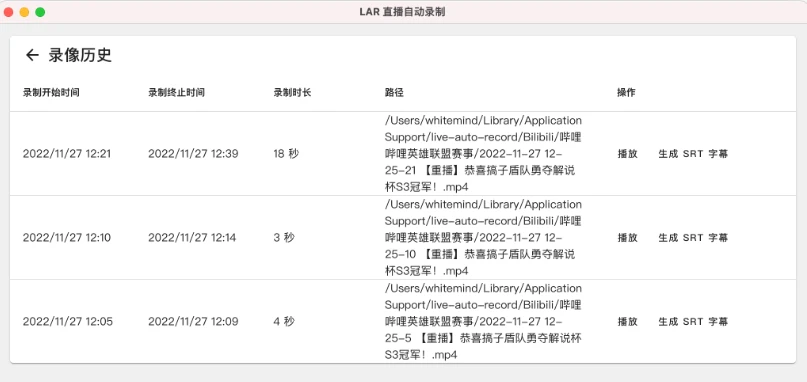The height and width of the screenshot is (382, 807).
Task: Select the 18 秒 duration cell
Action: coord(286,153)
